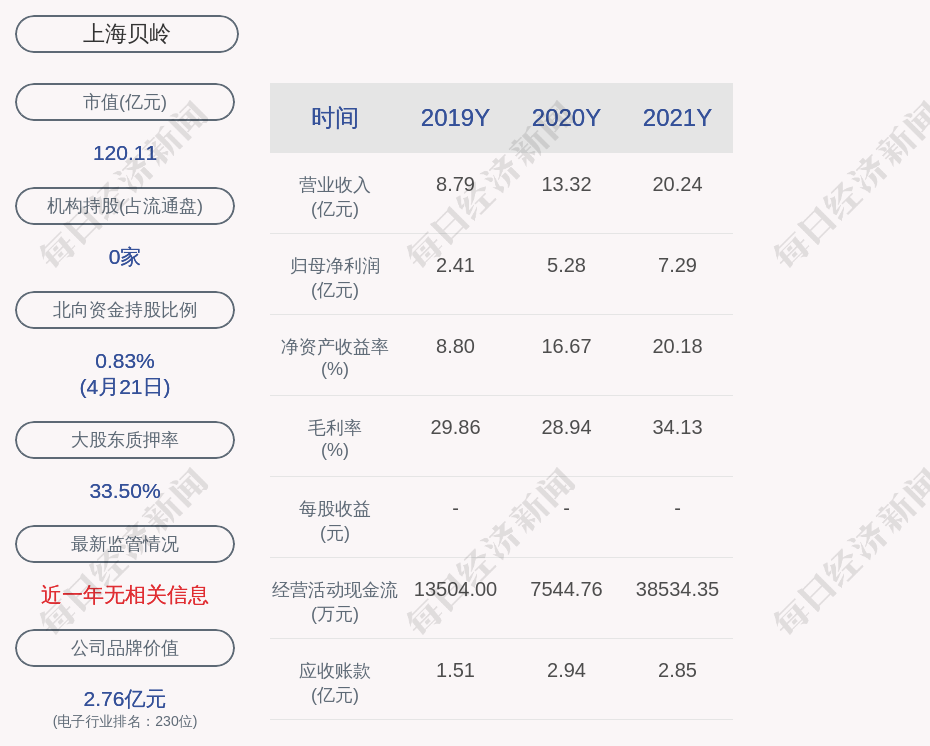Select the 2019Y ROE value 8.80
The image size is (930, 746).
tap(455, 346)
